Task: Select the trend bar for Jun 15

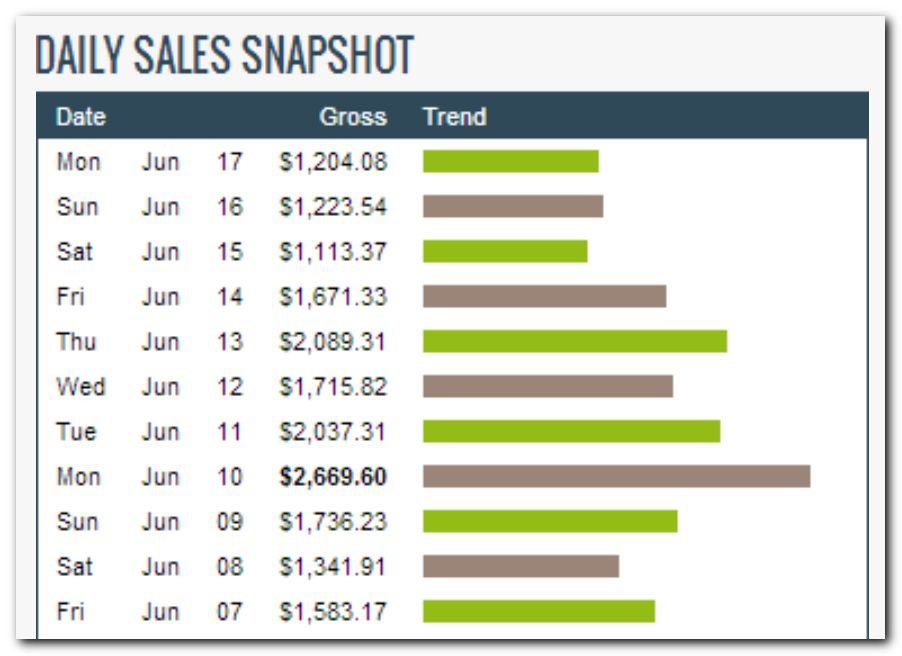Action: pos(505,251)
